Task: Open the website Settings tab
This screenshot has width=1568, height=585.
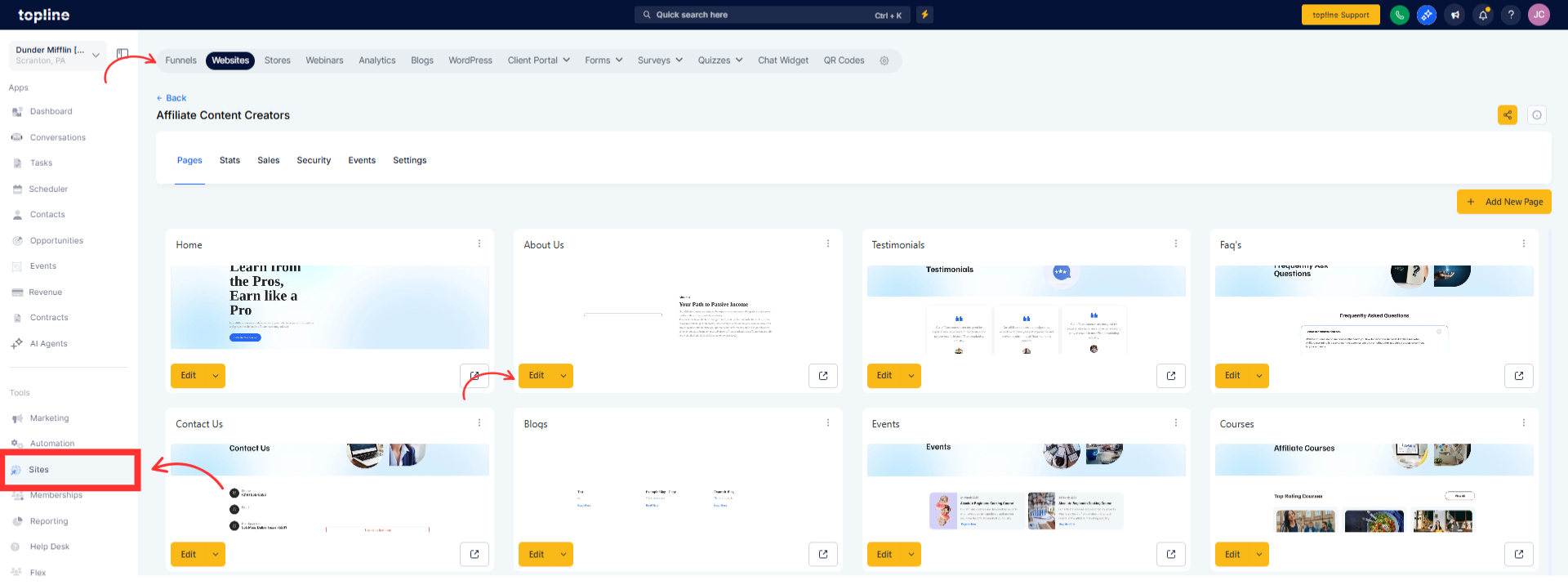Action: pos(410,160)
